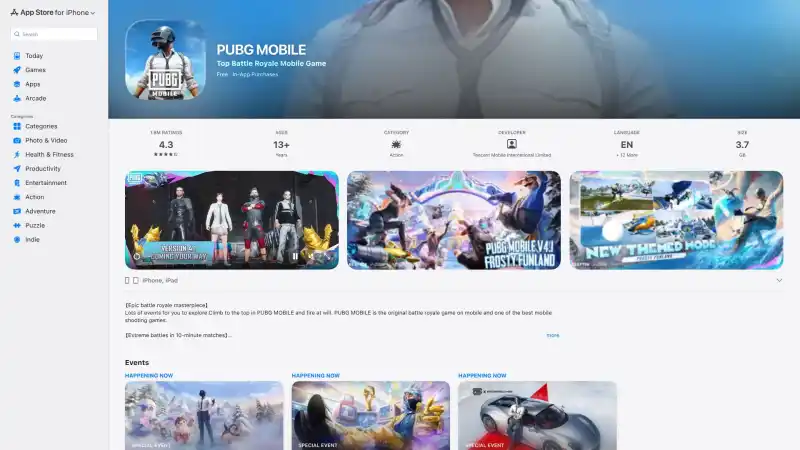Click the Search input field
This screenshot has height=450, width=800.
tap(54, 34)
